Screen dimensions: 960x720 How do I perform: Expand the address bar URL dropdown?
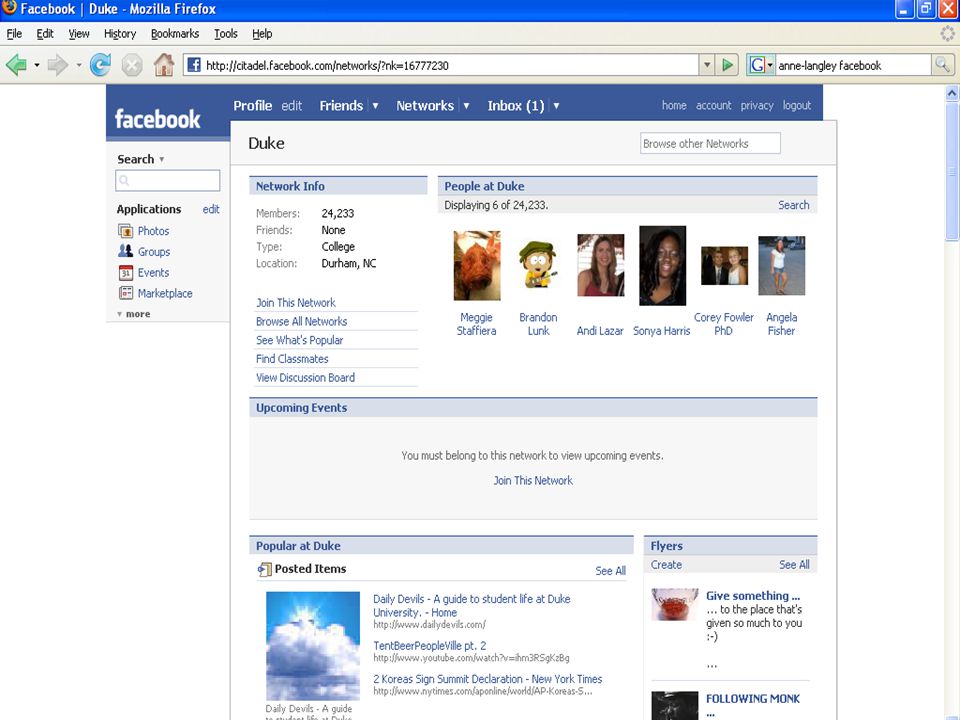[x=707, y=64]
